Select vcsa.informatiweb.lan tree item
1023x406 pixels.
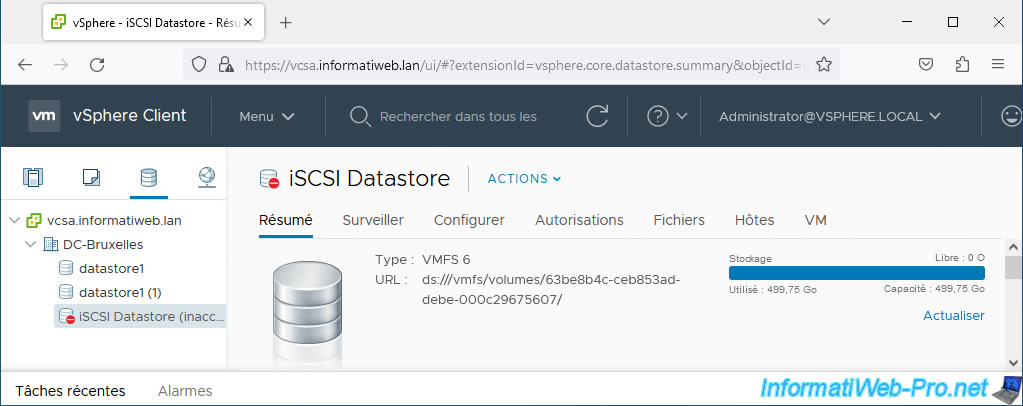[x=114, y=221]
